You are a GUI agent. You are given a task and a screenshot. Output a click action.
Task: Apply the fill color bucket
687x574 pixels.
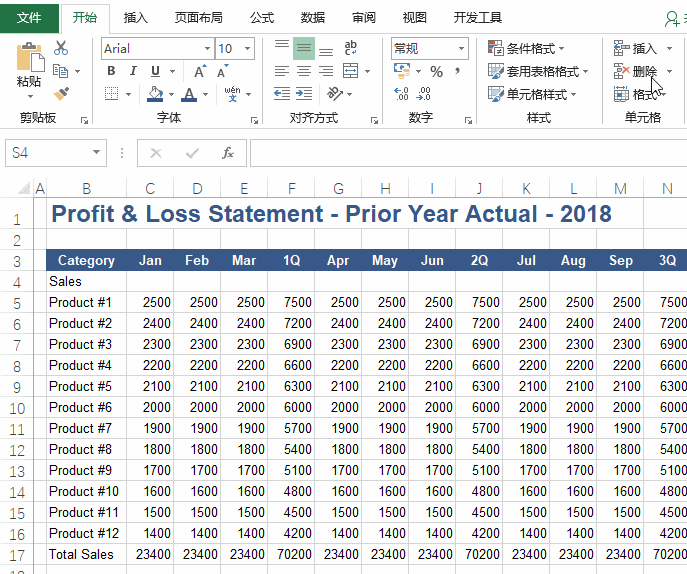(x=155, y=93)
